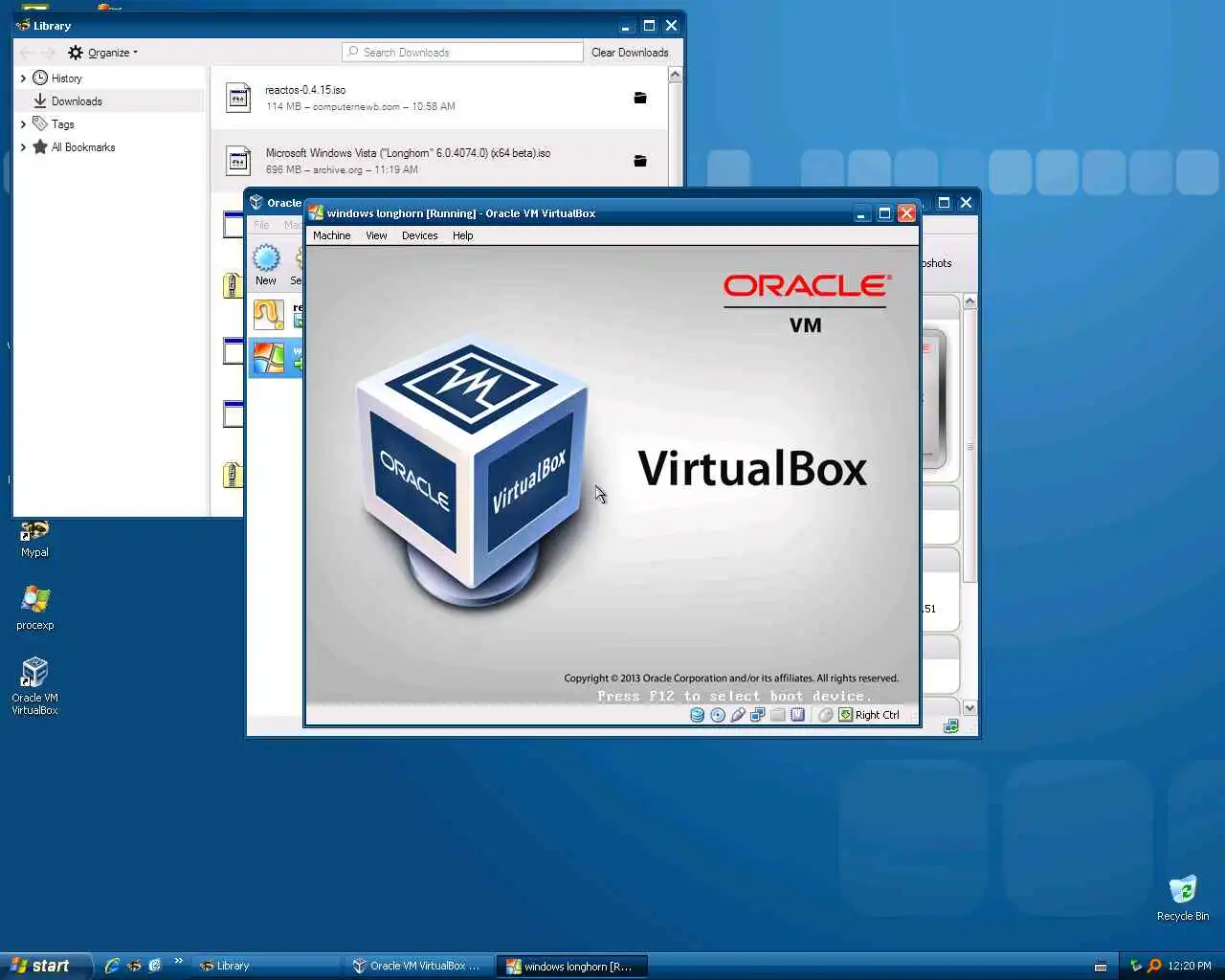Click the 696 MB archive.org download details
This screenshot has height=980, width=1225.
point(342,170)
